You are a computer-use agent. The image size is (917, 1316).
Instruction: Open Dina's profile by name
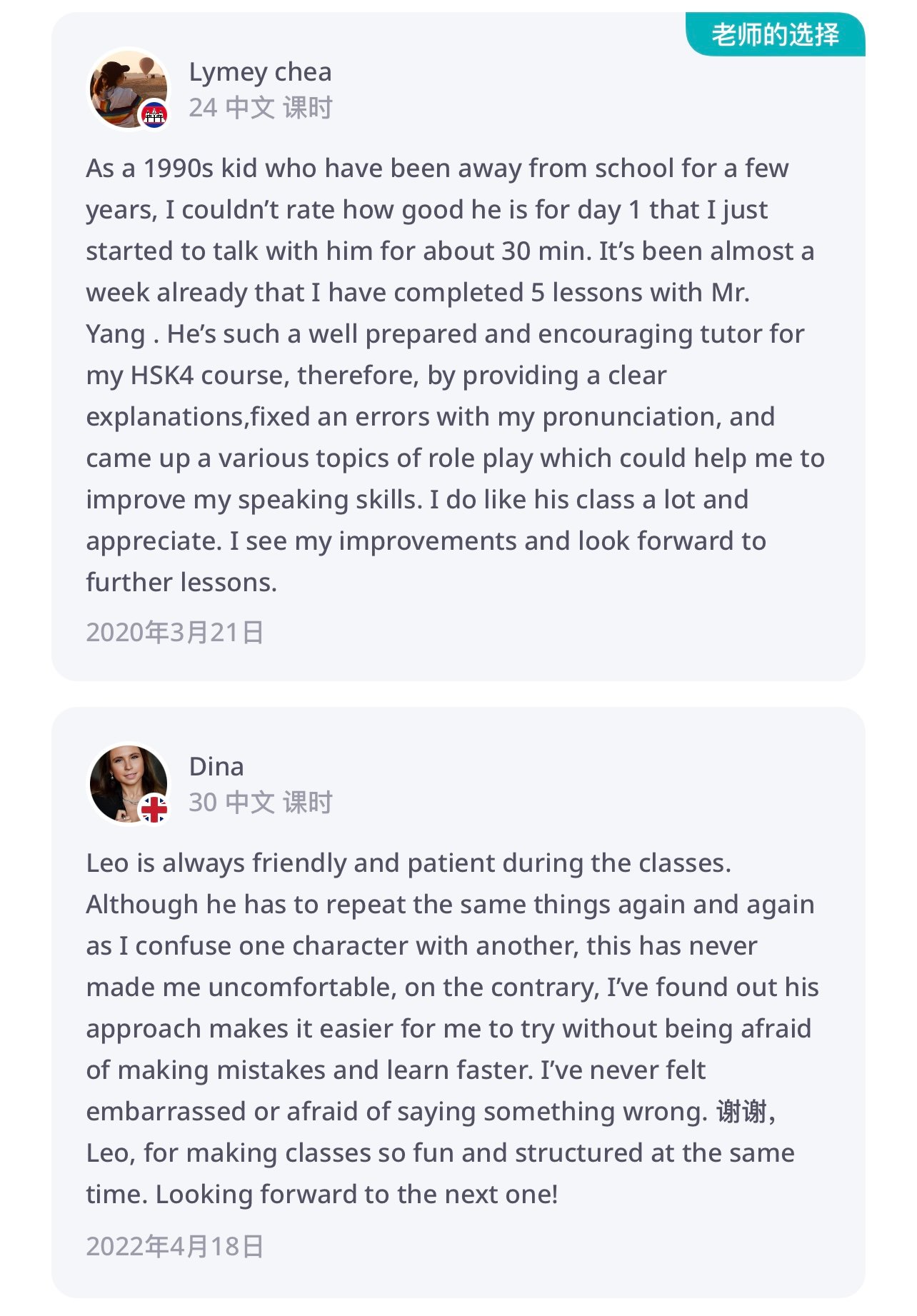[x=216, y=766]
